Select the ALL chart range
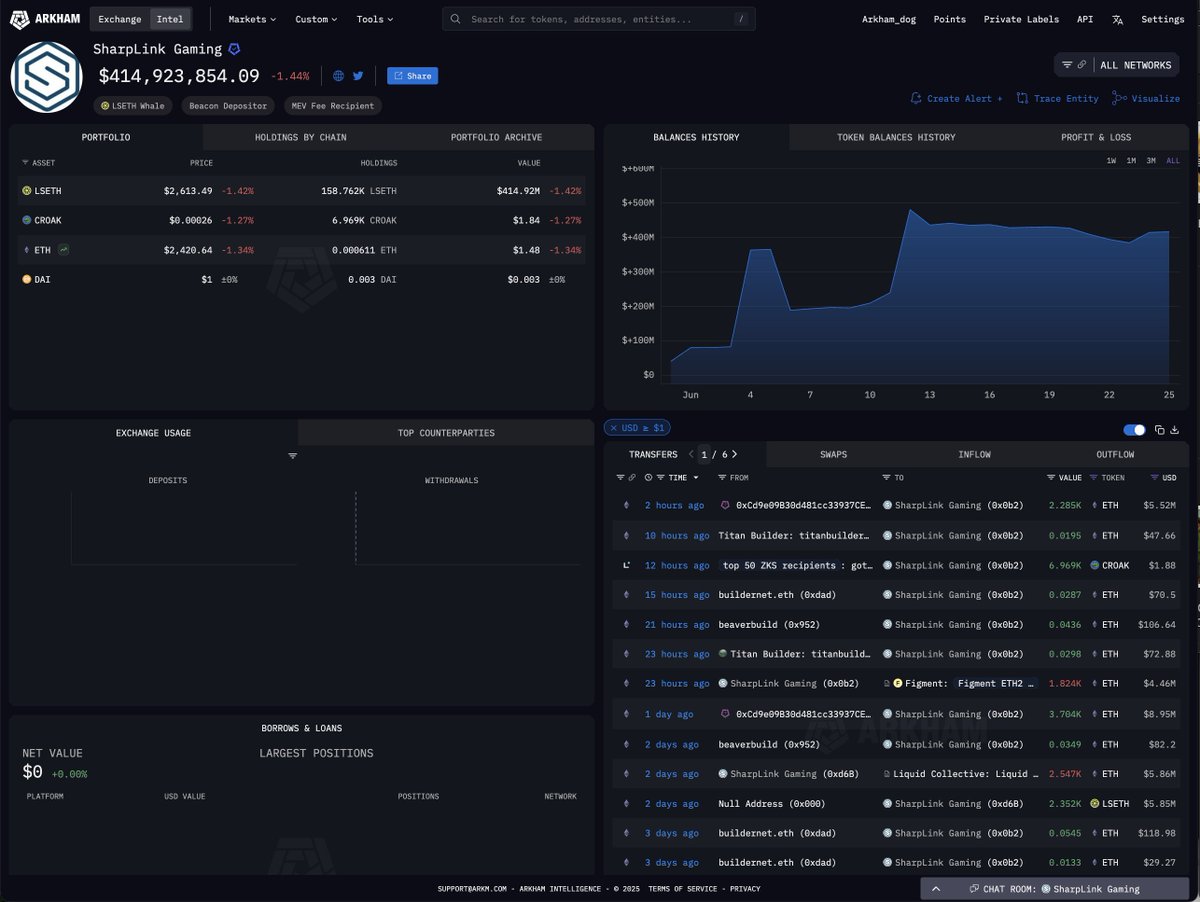This screenshot has height=902, width=1200. pos(1173,161)
